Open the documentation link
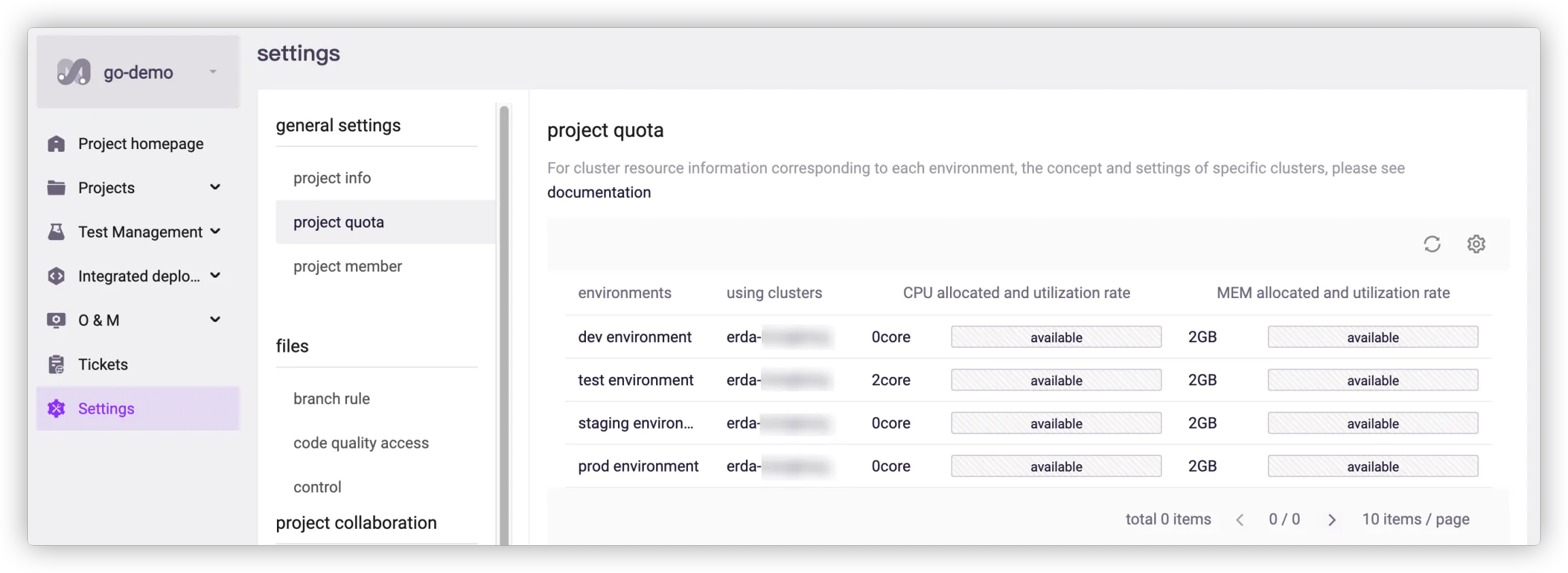Image resolution: width=1568 pixels, height=573 pixels. coord(599,193)
